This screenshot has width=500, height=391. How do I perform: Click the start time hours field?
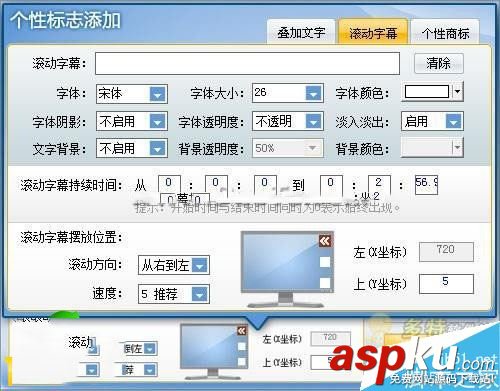[169, 184]
